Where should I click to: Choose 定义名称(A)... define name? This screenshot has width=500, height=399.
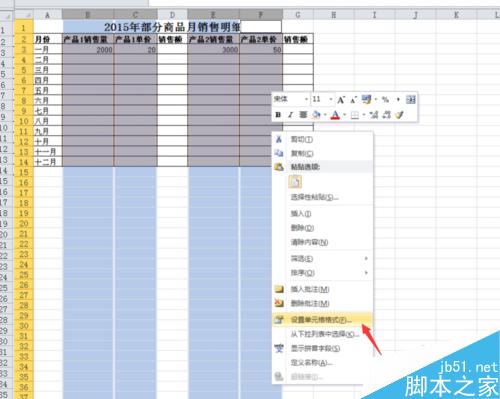pyautogui.click(x=322, y=363)
